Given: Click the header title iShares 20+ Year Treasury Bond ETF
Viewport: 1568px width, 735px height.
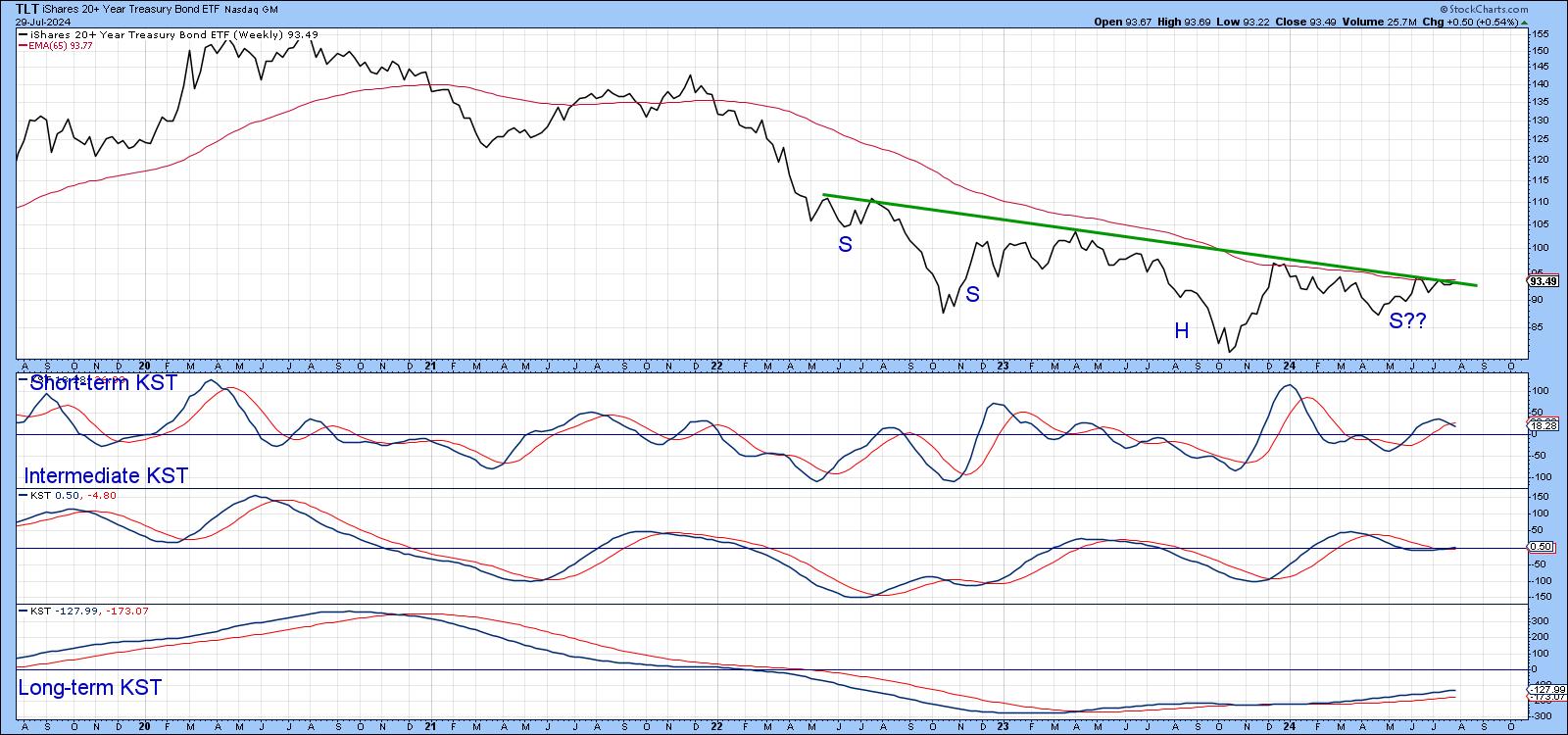Looking at the screenshot, I should click(x=131, y=7).
